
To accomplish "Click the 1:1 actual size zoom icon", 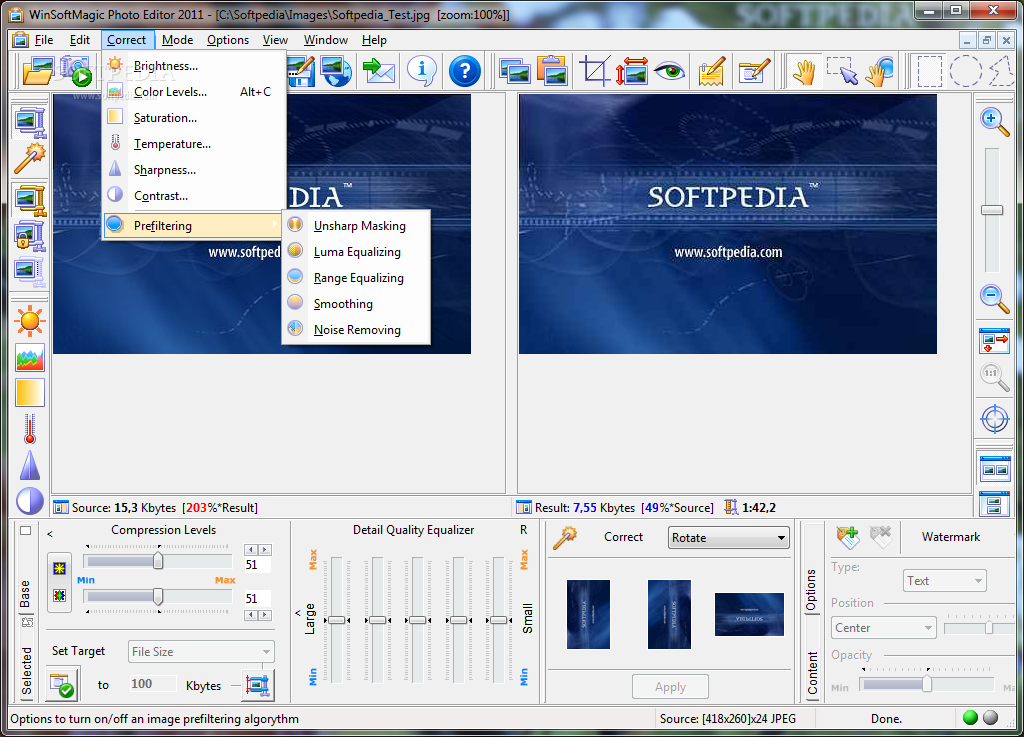I will [x=994, y=377].
